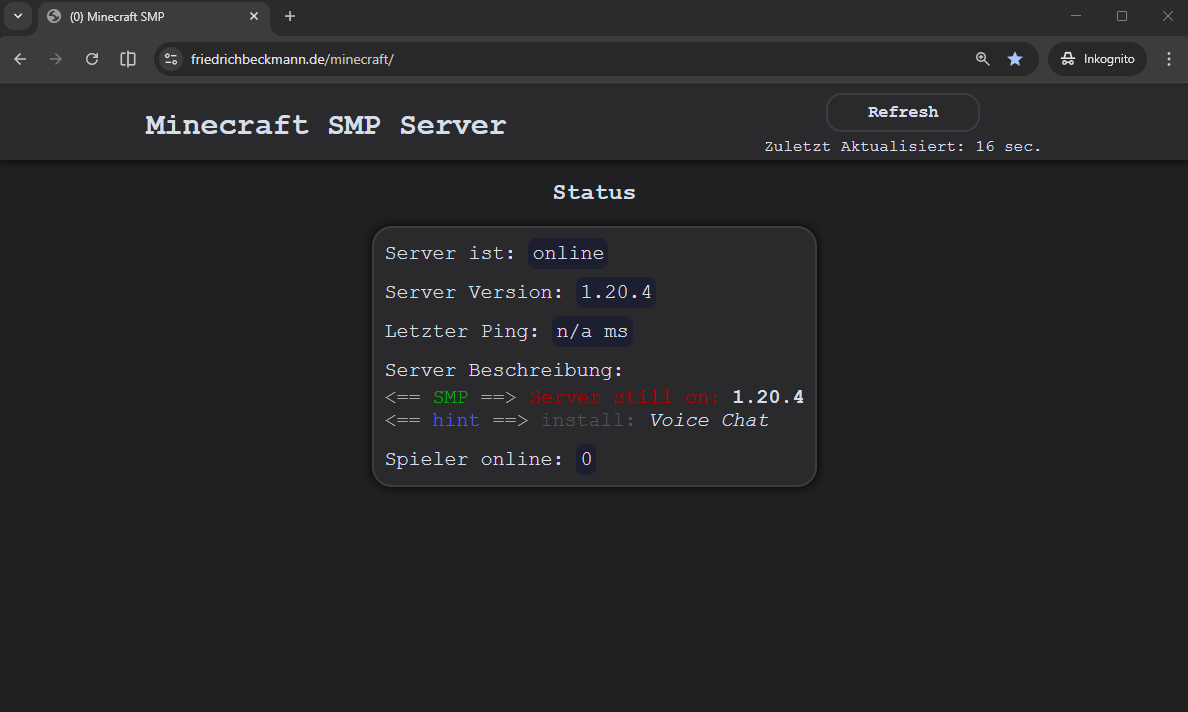Click the Server Version value 1.20.4
This screenshot has width=1188, height=712.
[616, 292]
